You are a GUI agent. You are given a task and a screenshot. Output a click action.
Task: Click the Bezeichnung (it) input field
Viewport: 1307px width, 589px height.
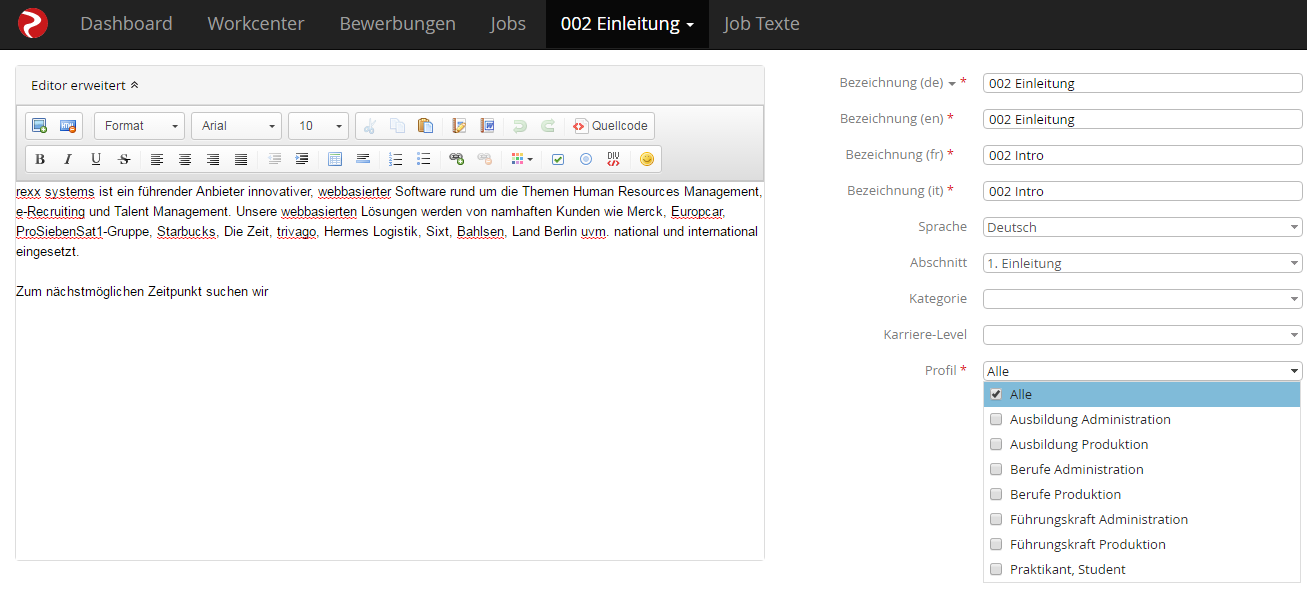(x=1143, y=191)
